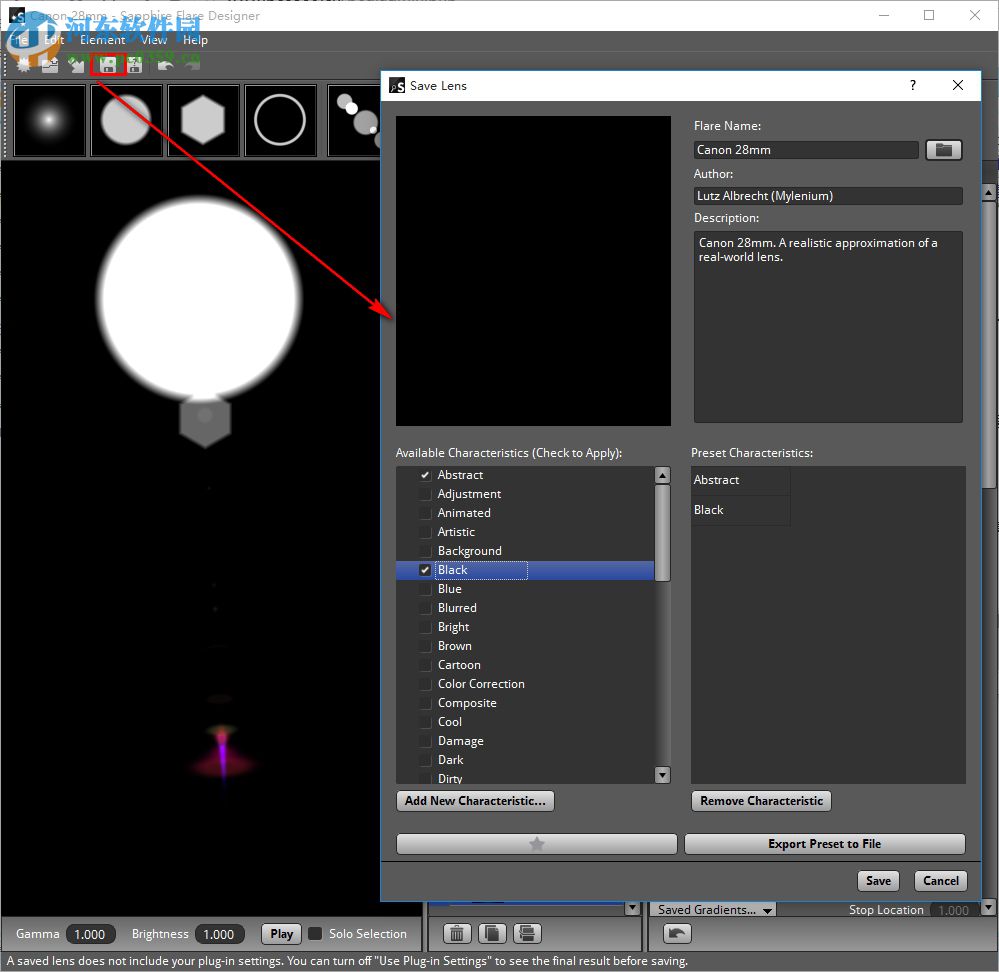Select the blurred disc element thumbnail

point(126,120)
